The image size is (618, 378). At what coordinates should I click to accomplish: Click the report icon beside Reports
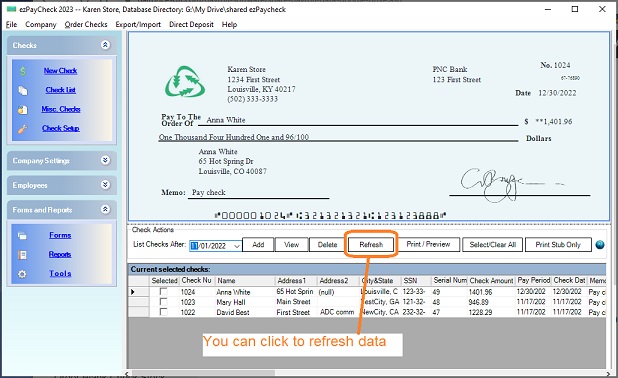(x=22, y=255)
